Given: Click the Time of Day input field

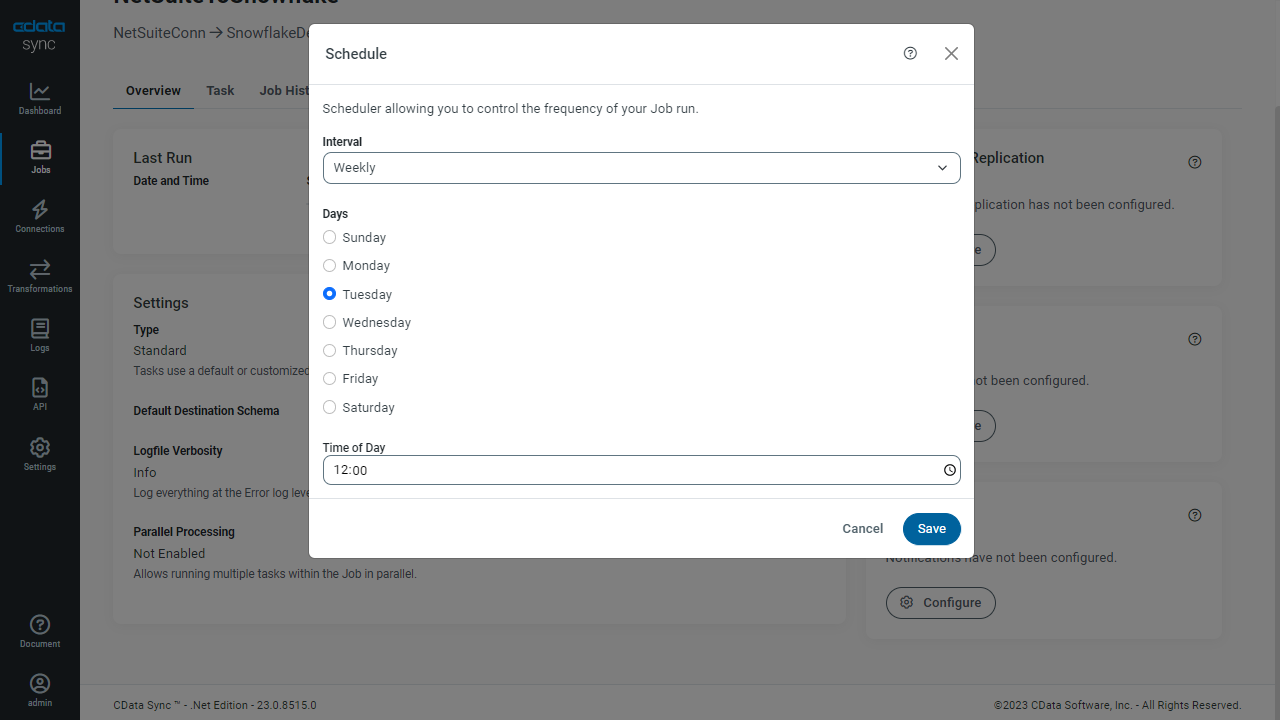Looking at the screenshot, I should (630, 470).
